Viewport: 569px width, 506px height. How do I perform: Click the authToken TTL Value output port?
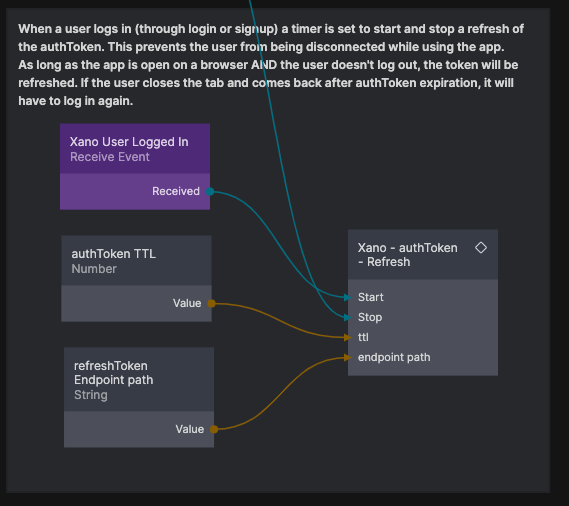(x=212, y=303)
